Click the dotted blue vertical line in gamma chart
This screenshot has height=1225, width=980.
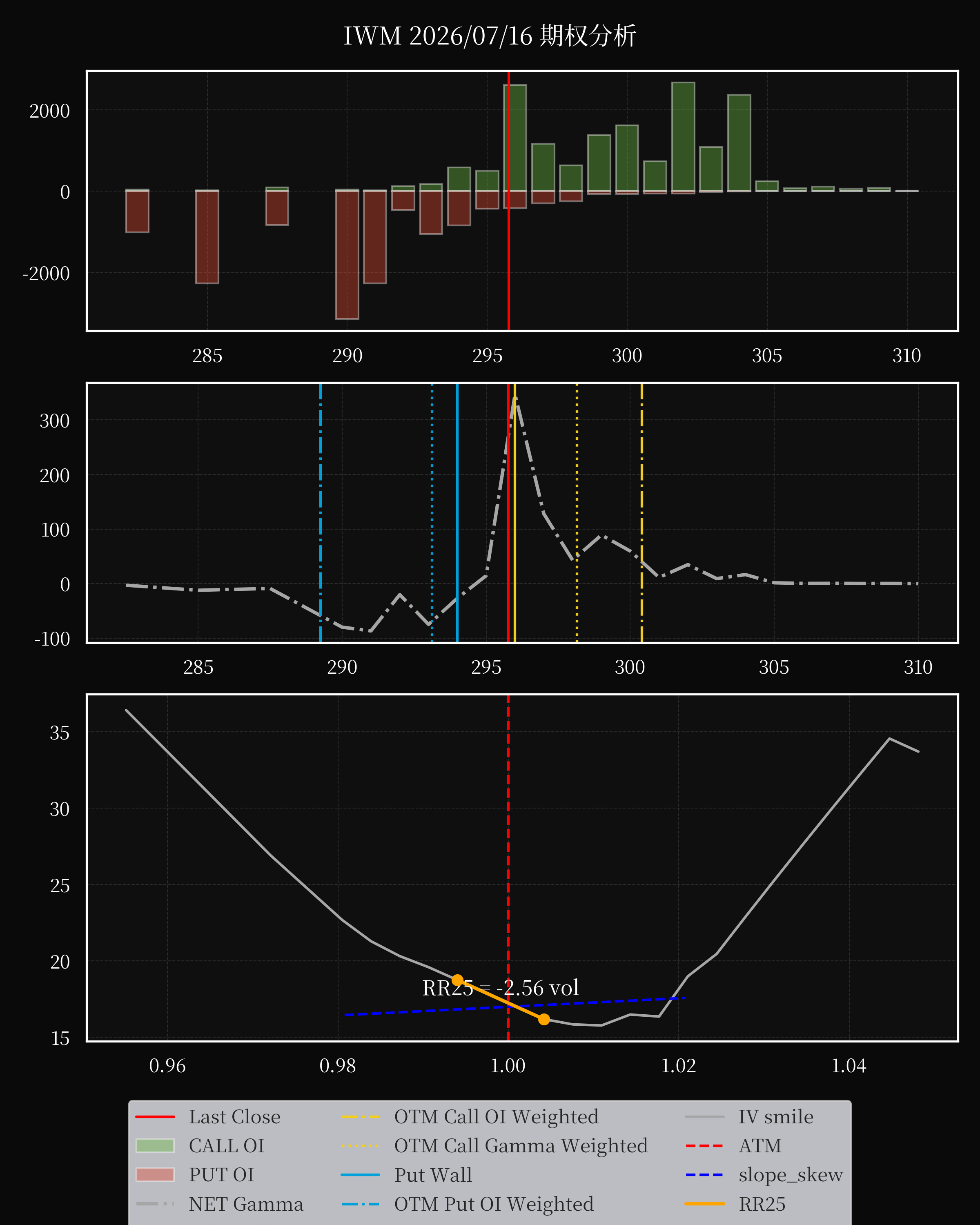432,512
